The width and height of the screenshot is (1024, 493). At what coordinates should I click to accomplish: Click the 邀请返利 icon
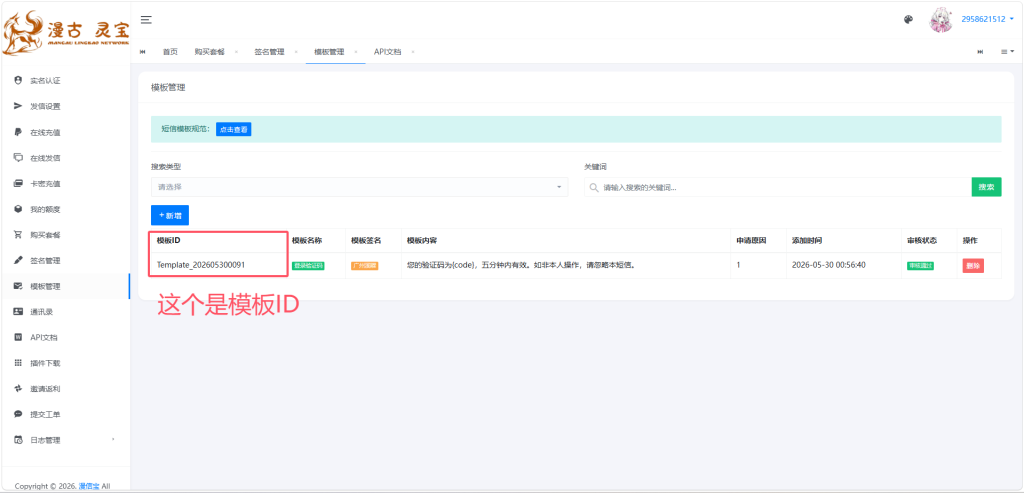[x=18, y=389]
